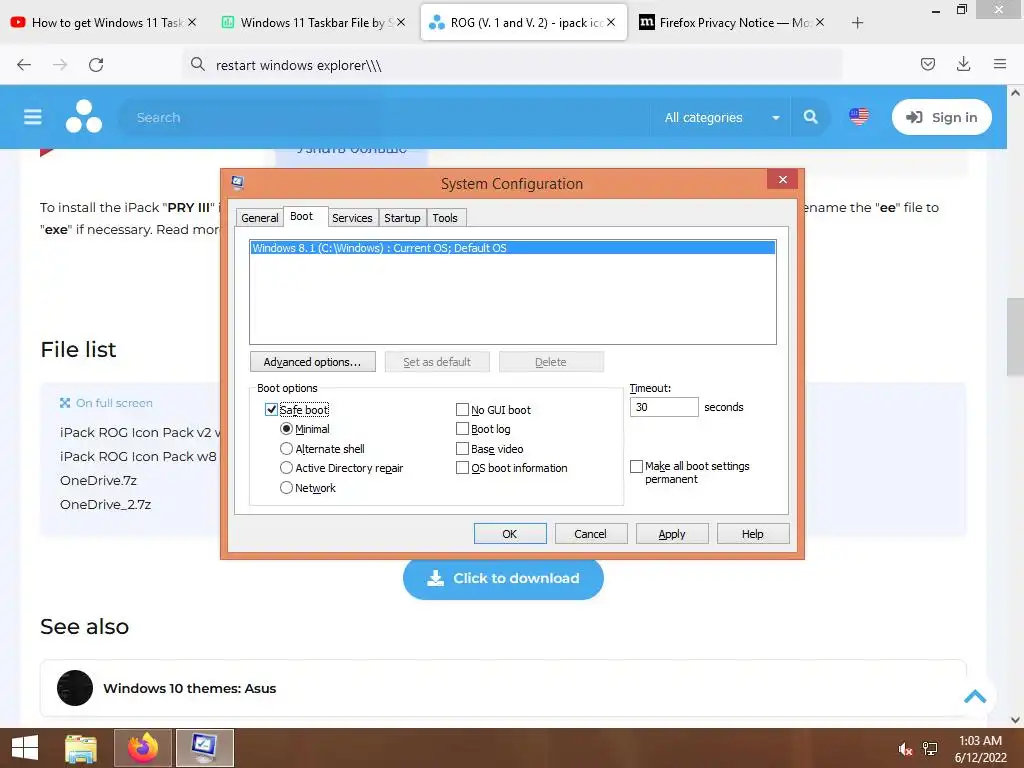
Task: Open File Explorer from the taskbar
Action: [81, 748]
